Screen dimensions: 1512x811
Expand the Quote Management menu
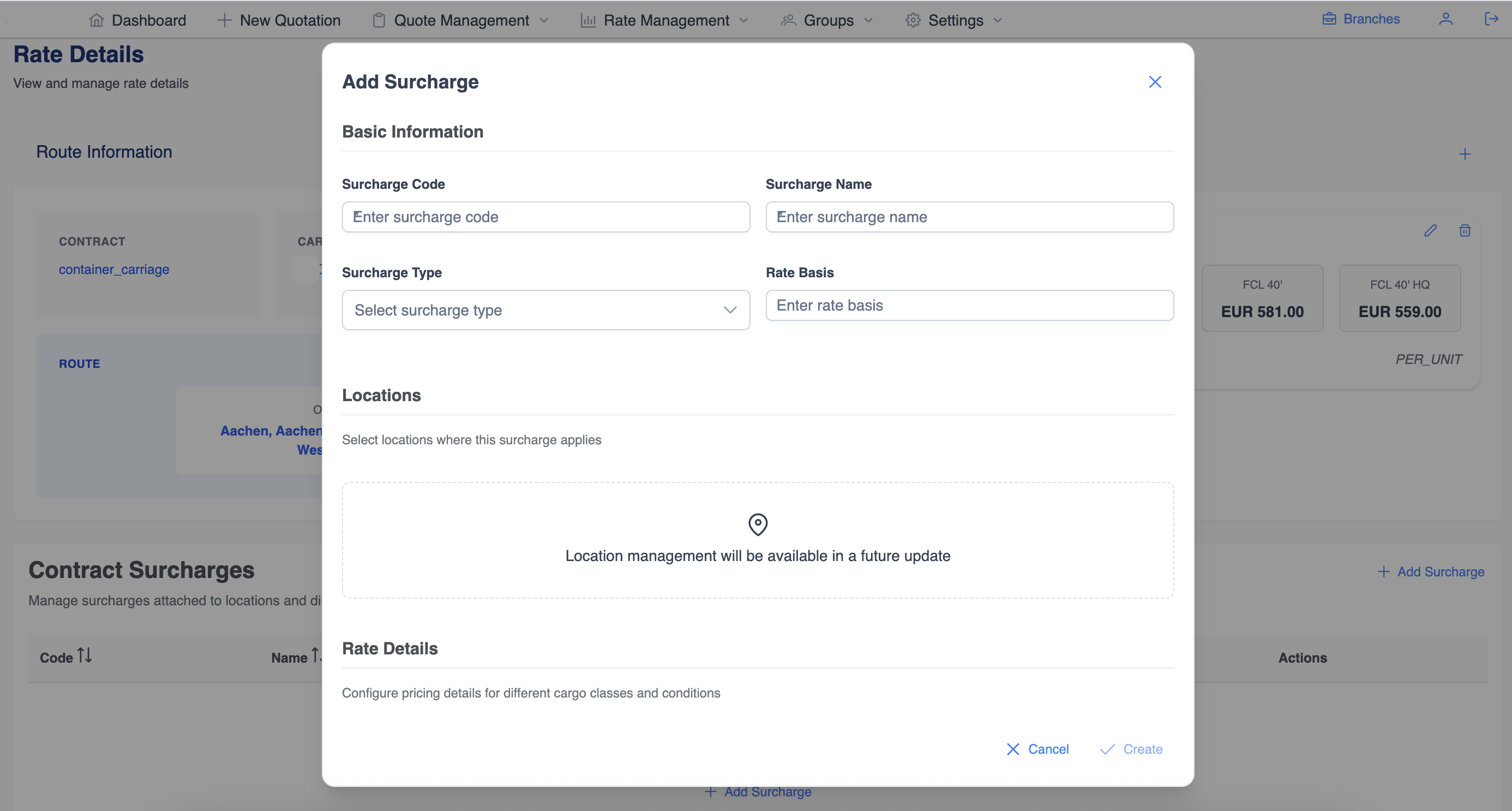(461, 21)
